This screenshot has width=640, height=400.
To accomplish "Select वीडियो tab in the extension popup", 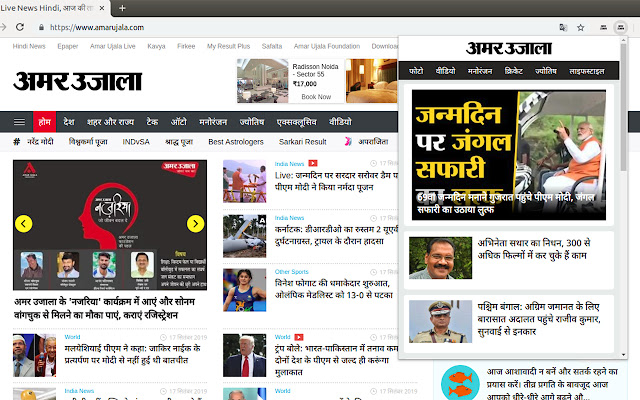I will pyautogui.click(x=445, y=71).
